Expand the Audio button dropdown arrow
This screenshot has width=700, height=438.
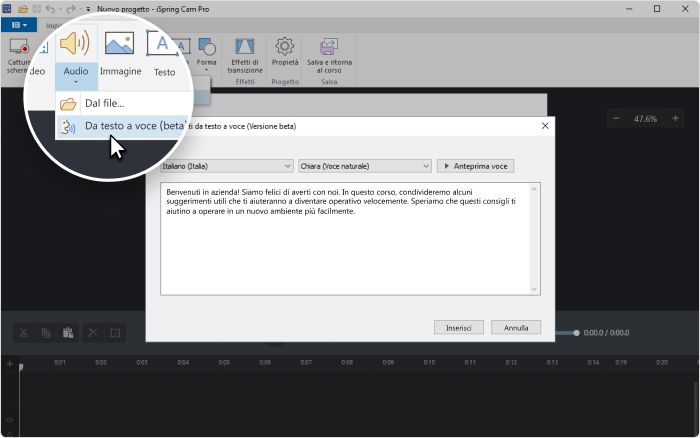pyautogui.click(x=76, y=82)
